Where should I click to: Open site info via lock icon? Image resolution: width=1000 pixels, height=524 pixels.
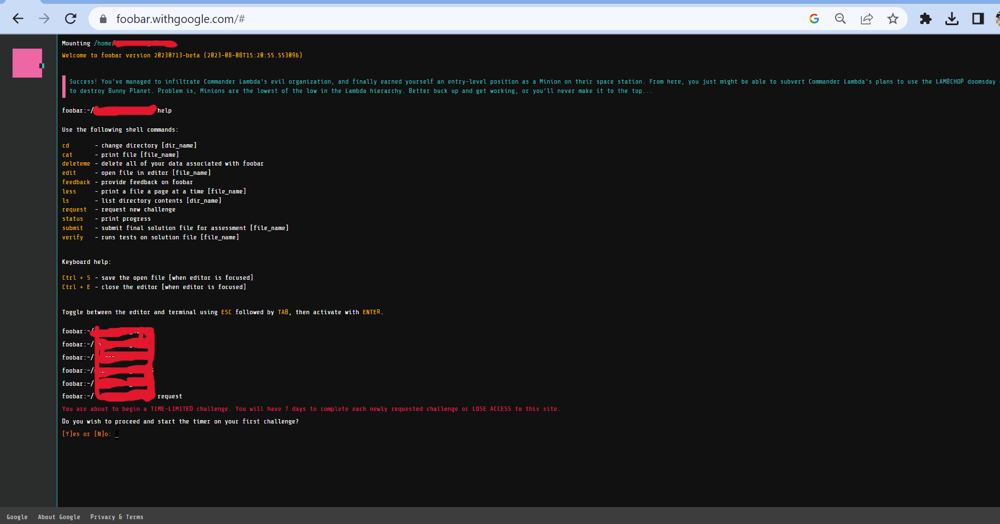click(x=103, y=19)
